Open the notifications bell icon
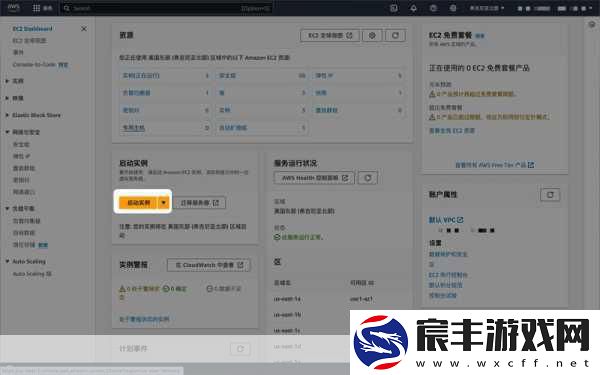This screenshot has height=375, width=600. point(413,8)
